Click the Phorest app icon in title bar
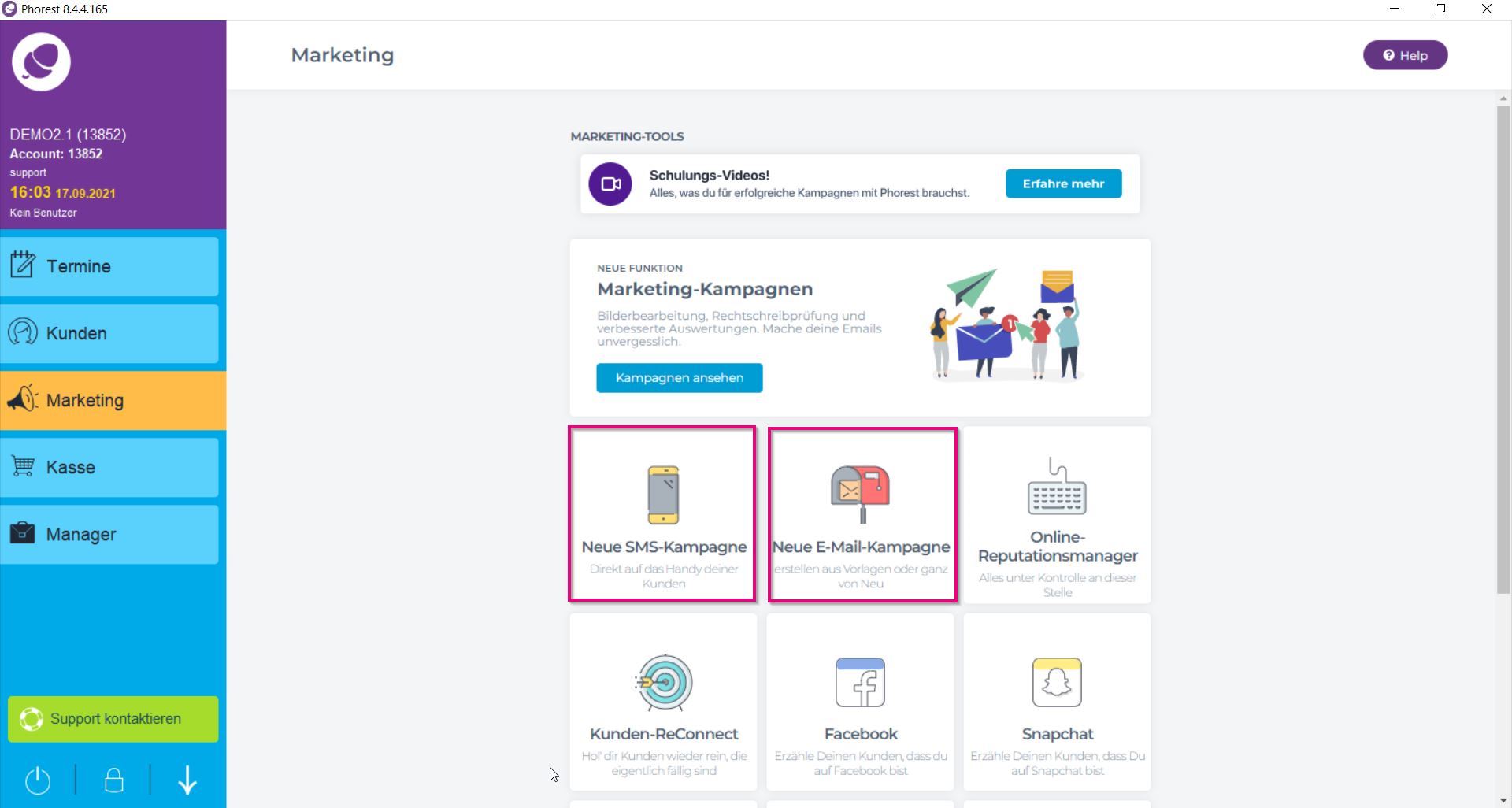This screenshot has height=808, width=1512. click(9, 9)
